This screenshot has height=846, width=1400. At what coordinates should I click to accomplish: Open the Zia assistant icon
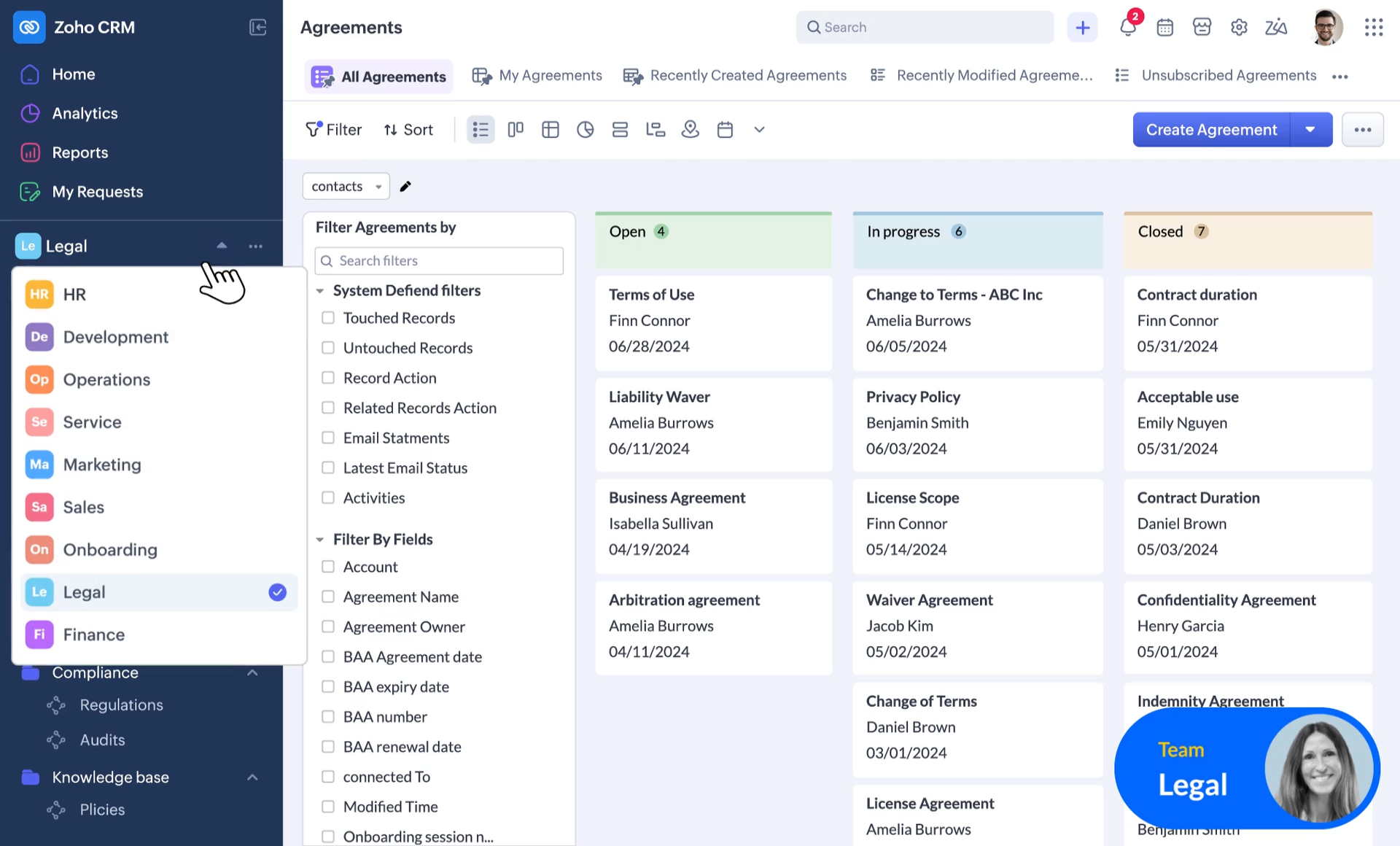(x=1276, y=28)
